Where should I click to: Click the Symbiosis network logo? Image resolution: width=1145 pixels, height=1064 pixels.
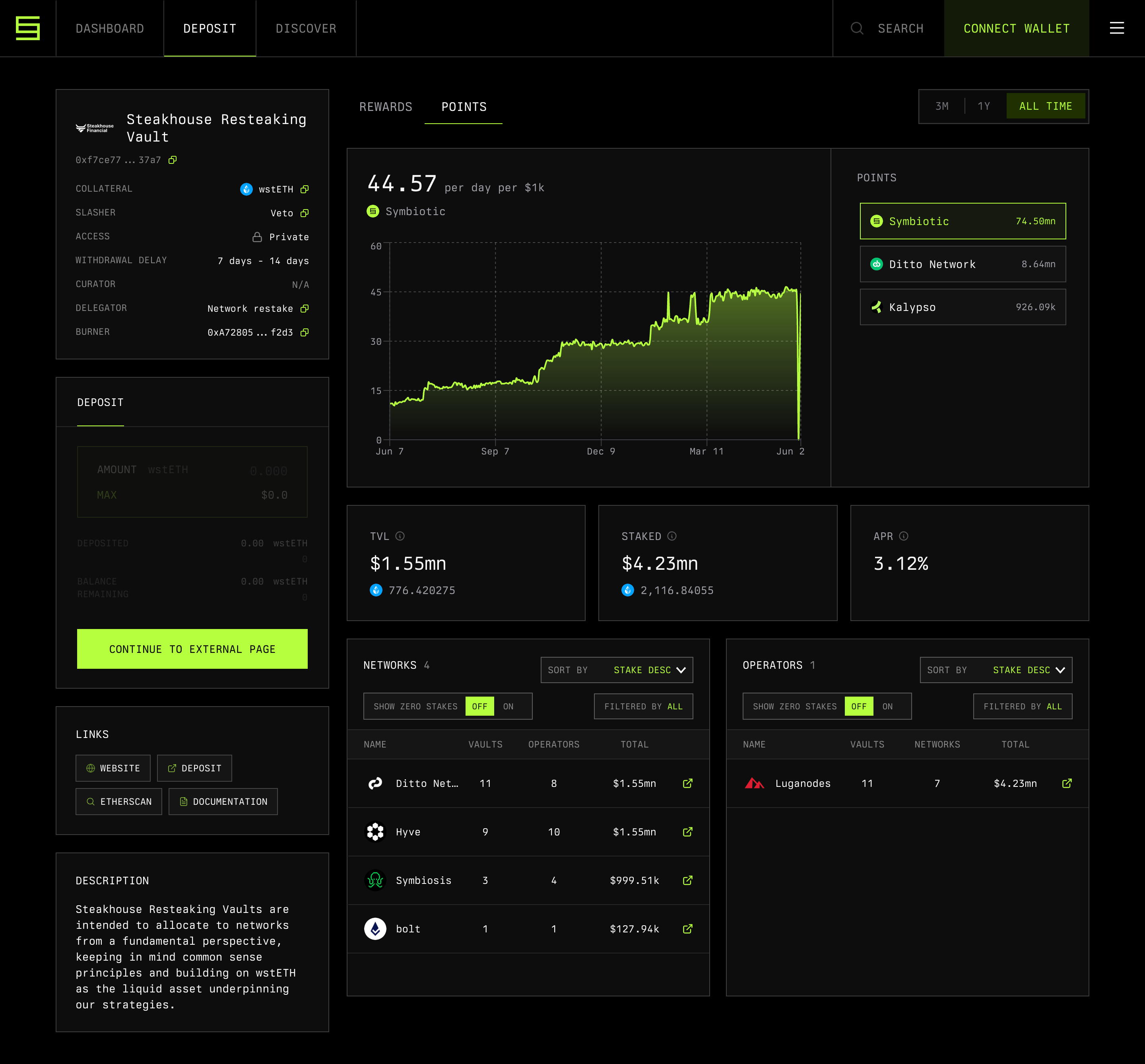click(x=375, y=880)
